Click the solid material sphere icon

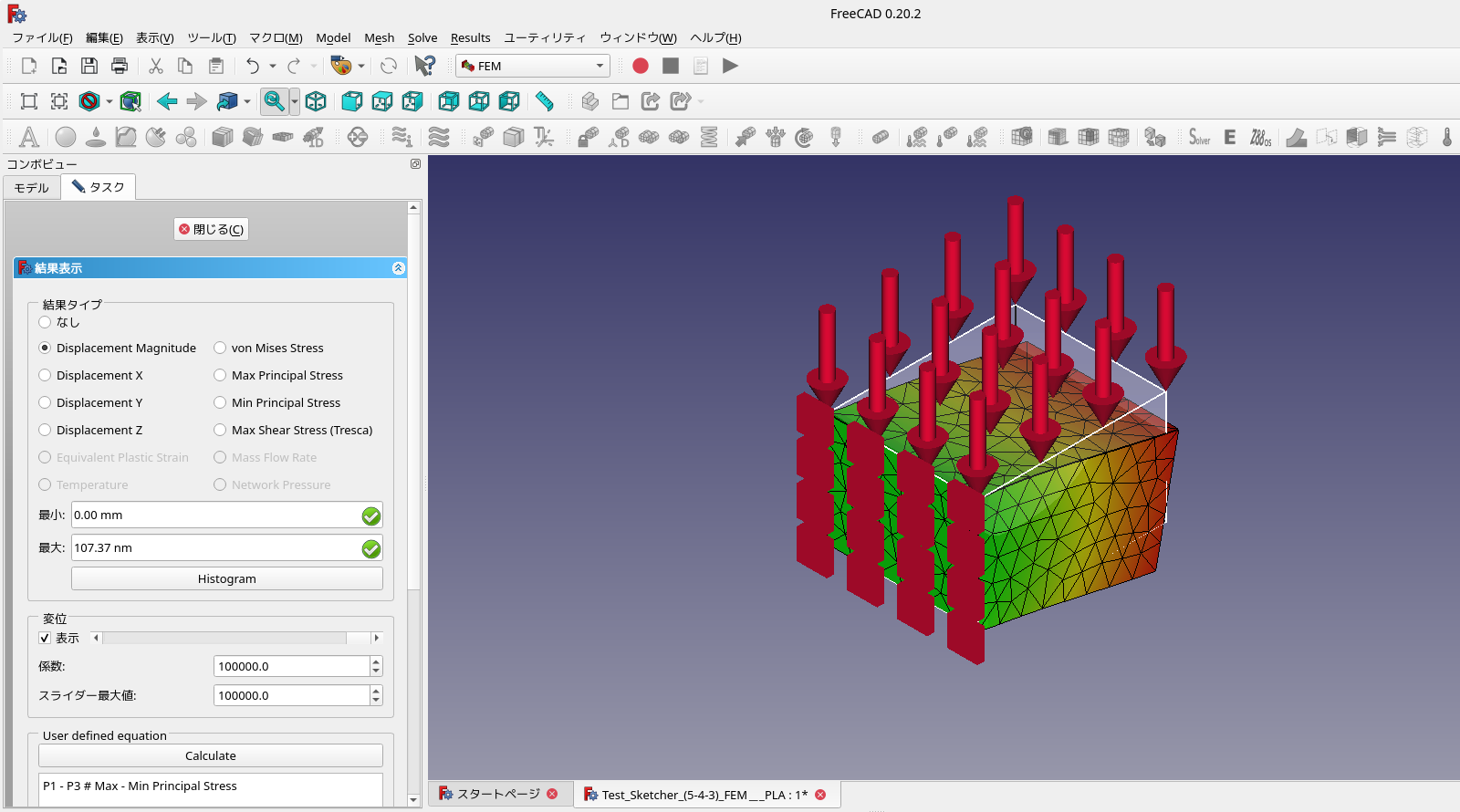point(66,137)
